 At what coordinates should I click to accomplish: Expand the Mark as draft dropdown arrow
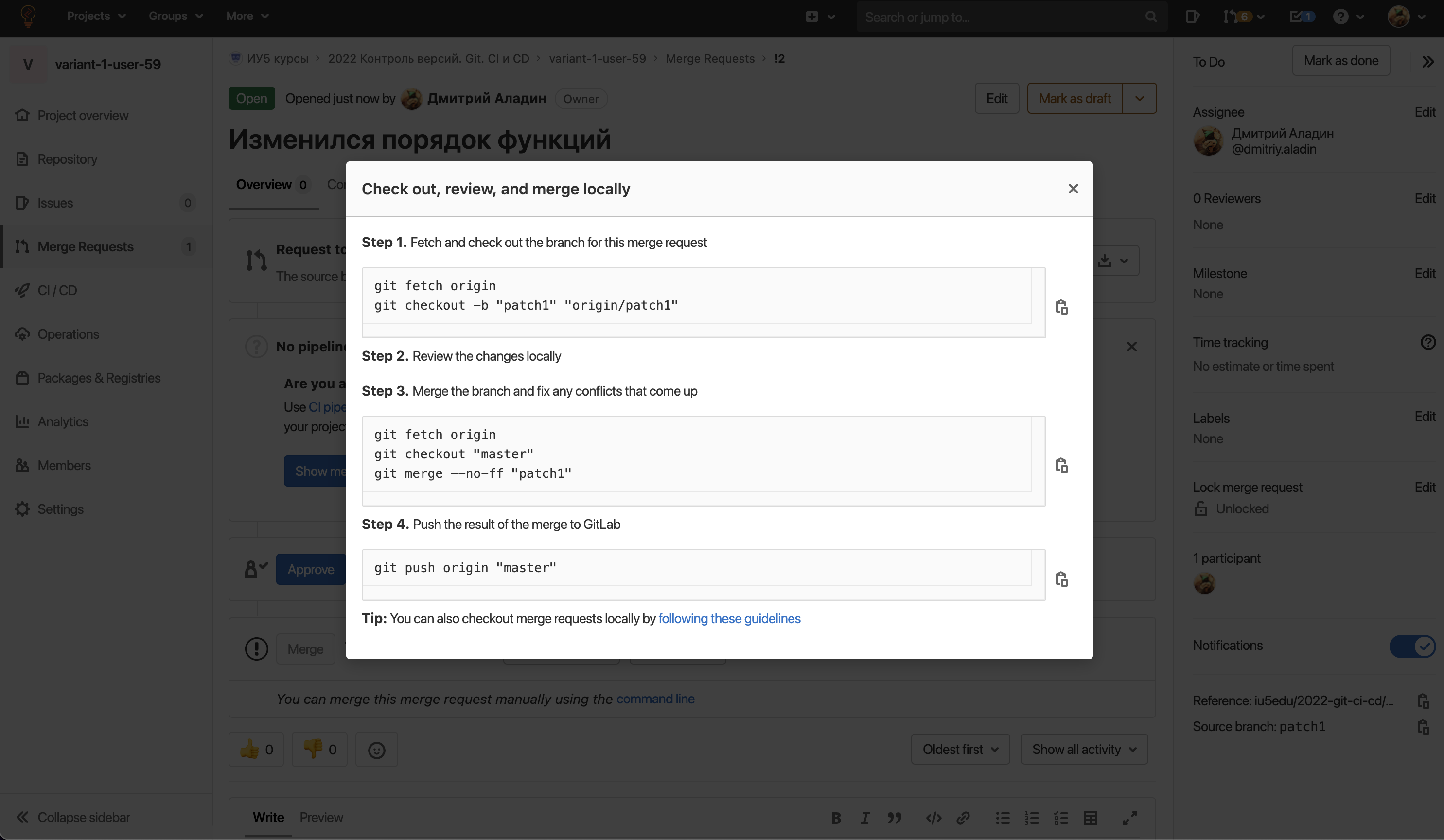(1139, 99)
